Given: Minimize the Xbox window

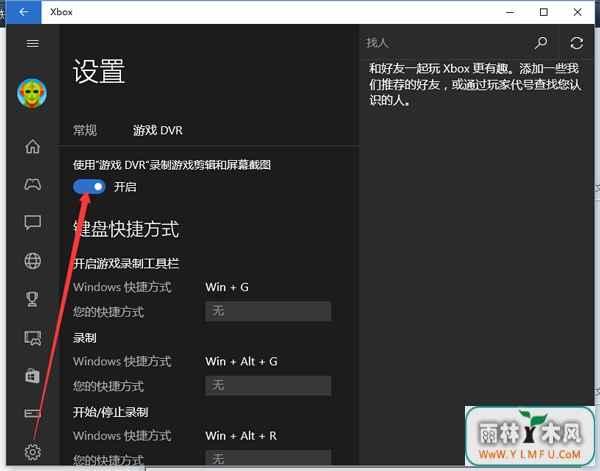Looking at the screenshot, I should click(510, 12).
